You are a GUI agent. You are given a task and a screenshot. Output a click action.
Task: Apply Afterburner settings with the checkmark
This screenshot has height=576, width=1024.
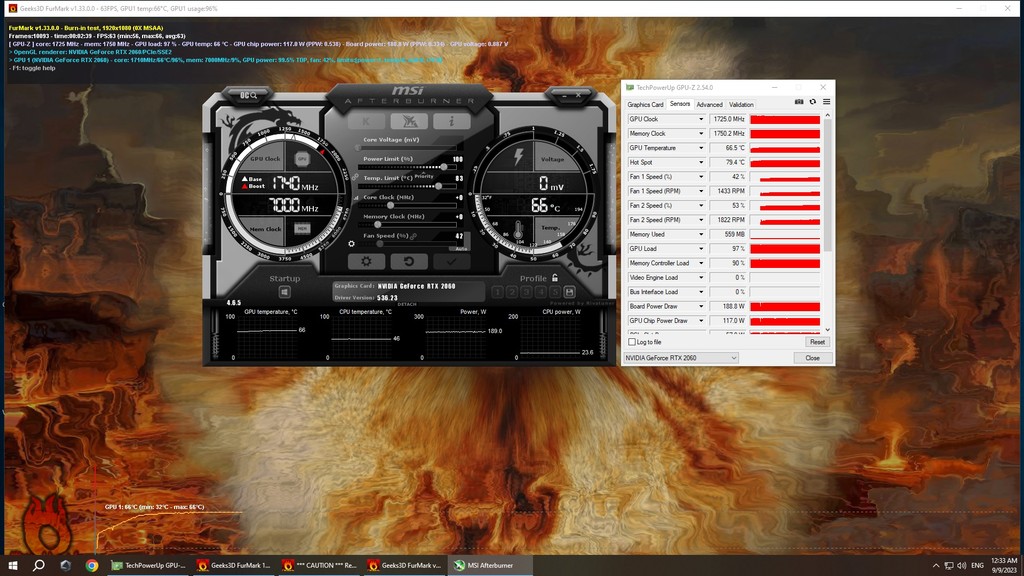point(451,261)
